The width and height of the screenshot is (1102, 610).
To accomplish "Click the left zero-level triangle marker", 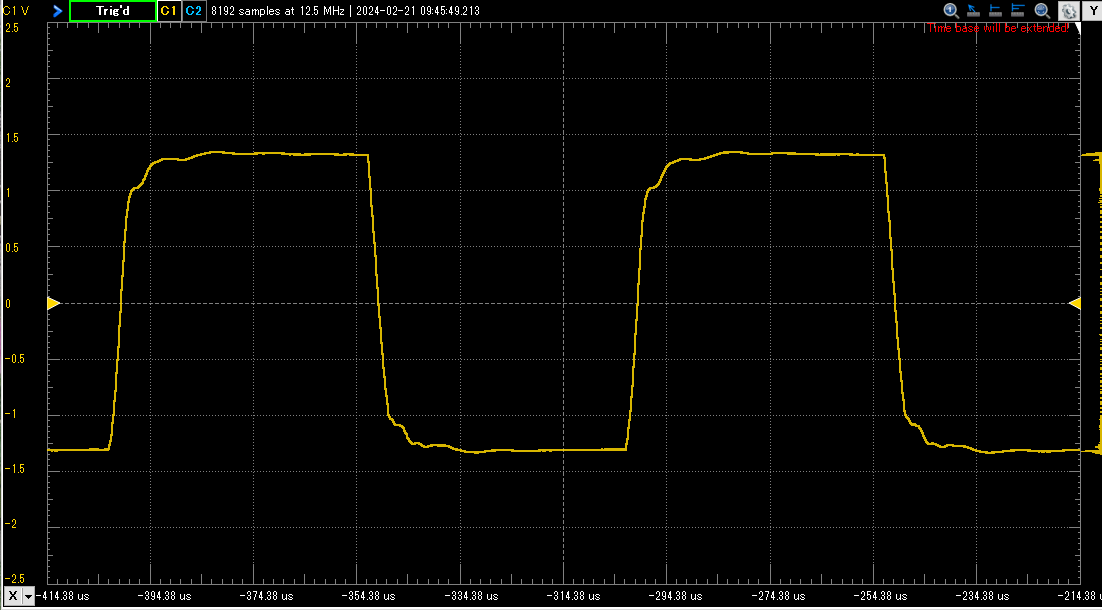I will 53,303.
